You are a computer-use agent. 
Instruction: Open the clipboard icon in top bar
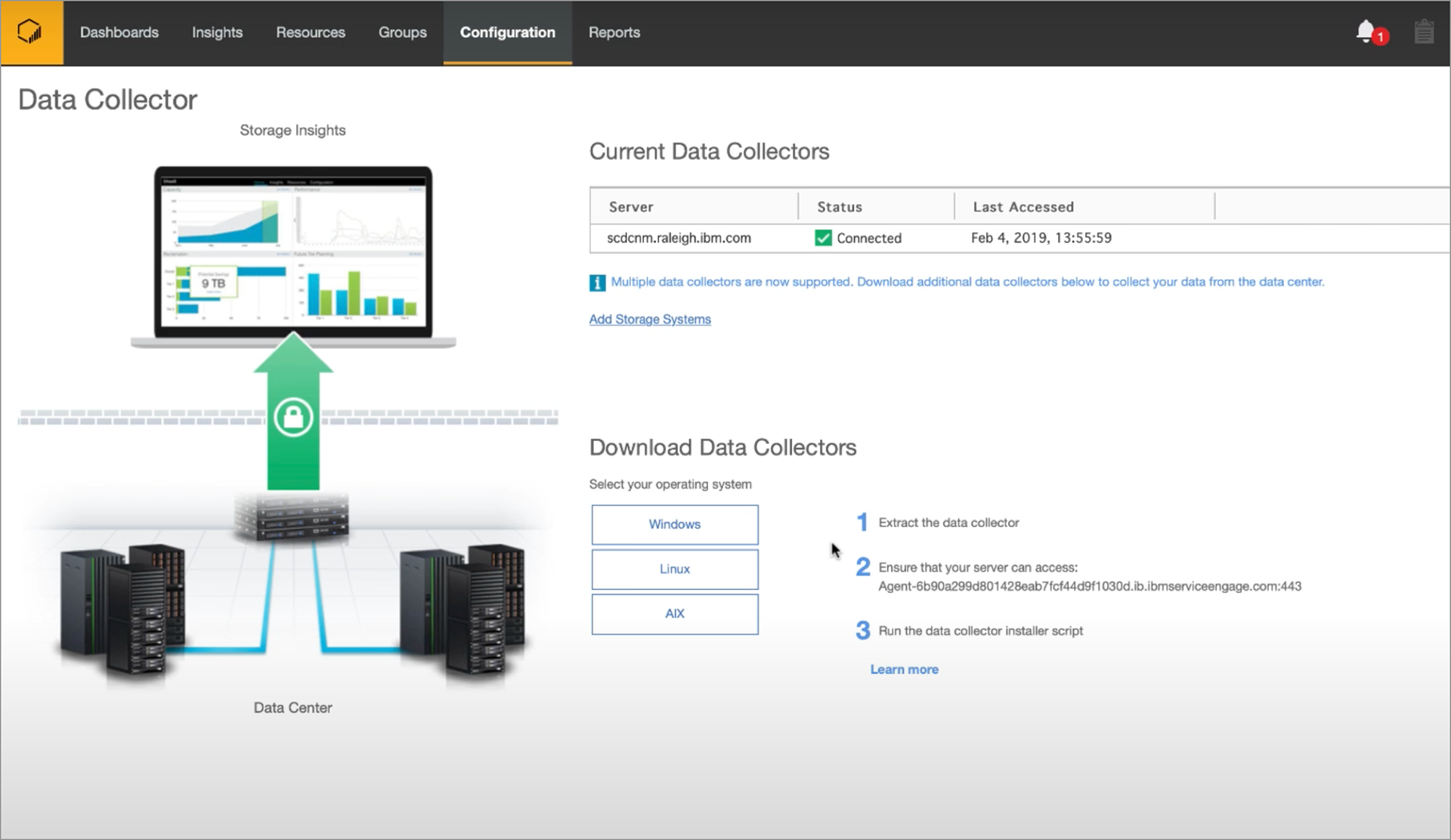coord(1424,32)
